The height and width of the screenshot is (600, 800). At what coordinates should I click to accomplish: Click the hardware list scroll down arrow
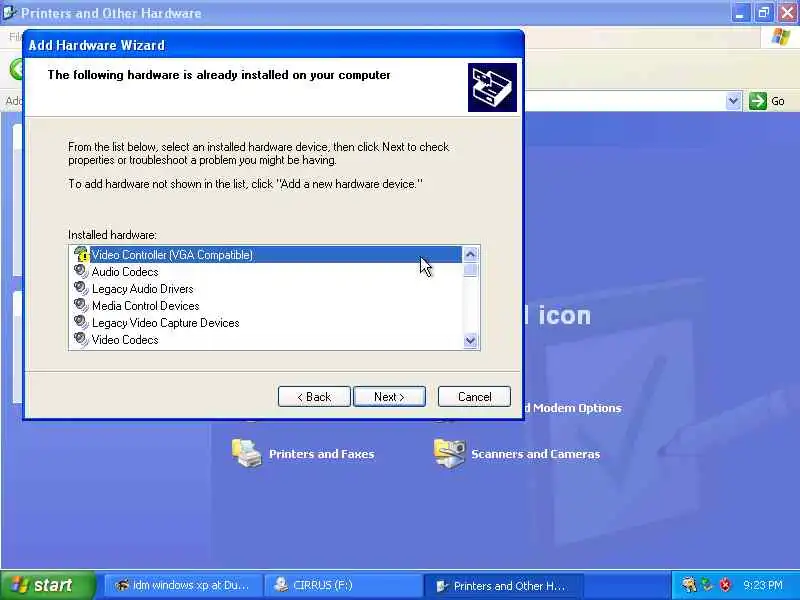[470, 341]
